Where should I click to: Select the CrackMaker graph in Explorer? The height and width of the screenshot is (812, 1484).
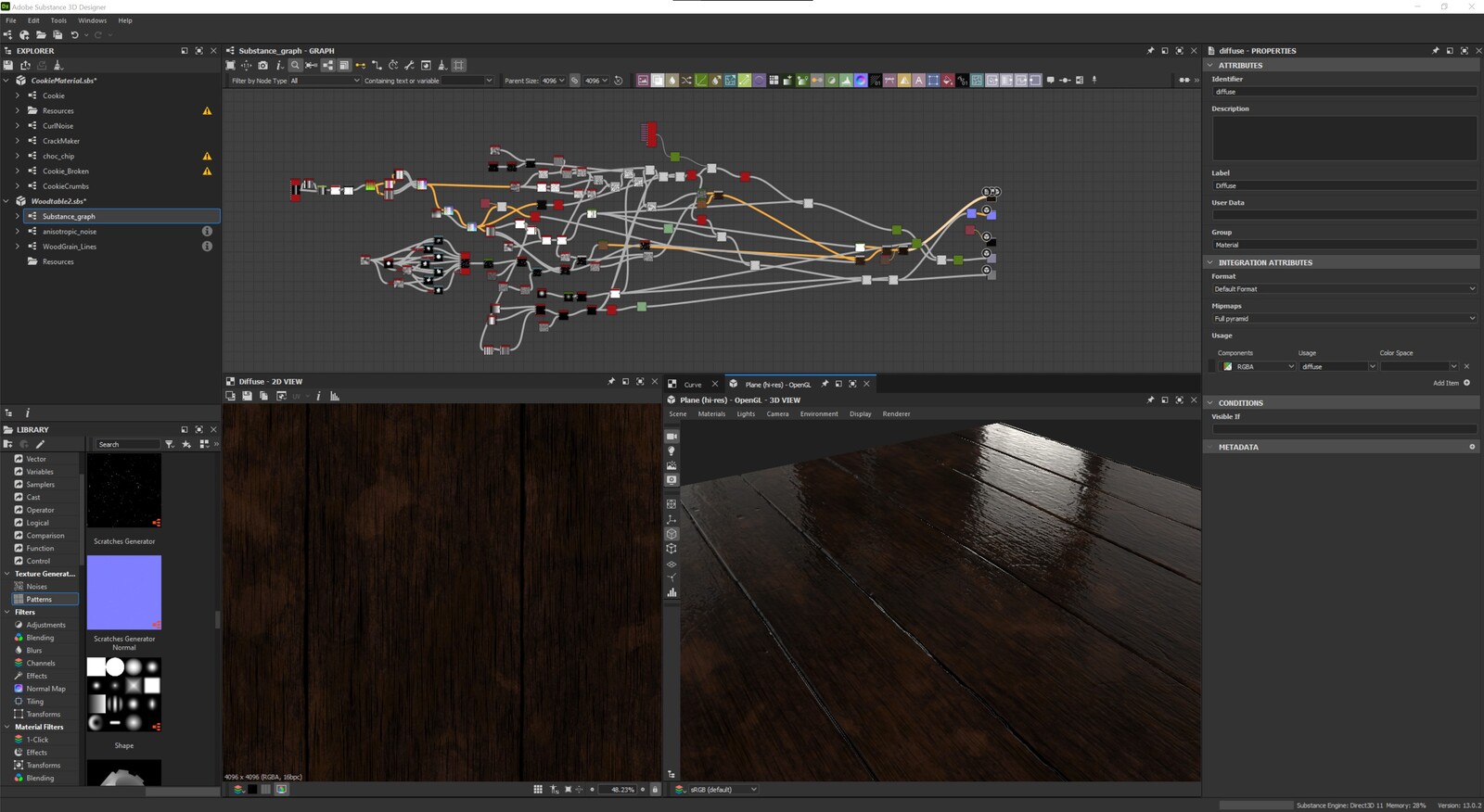tap(61, 141)
